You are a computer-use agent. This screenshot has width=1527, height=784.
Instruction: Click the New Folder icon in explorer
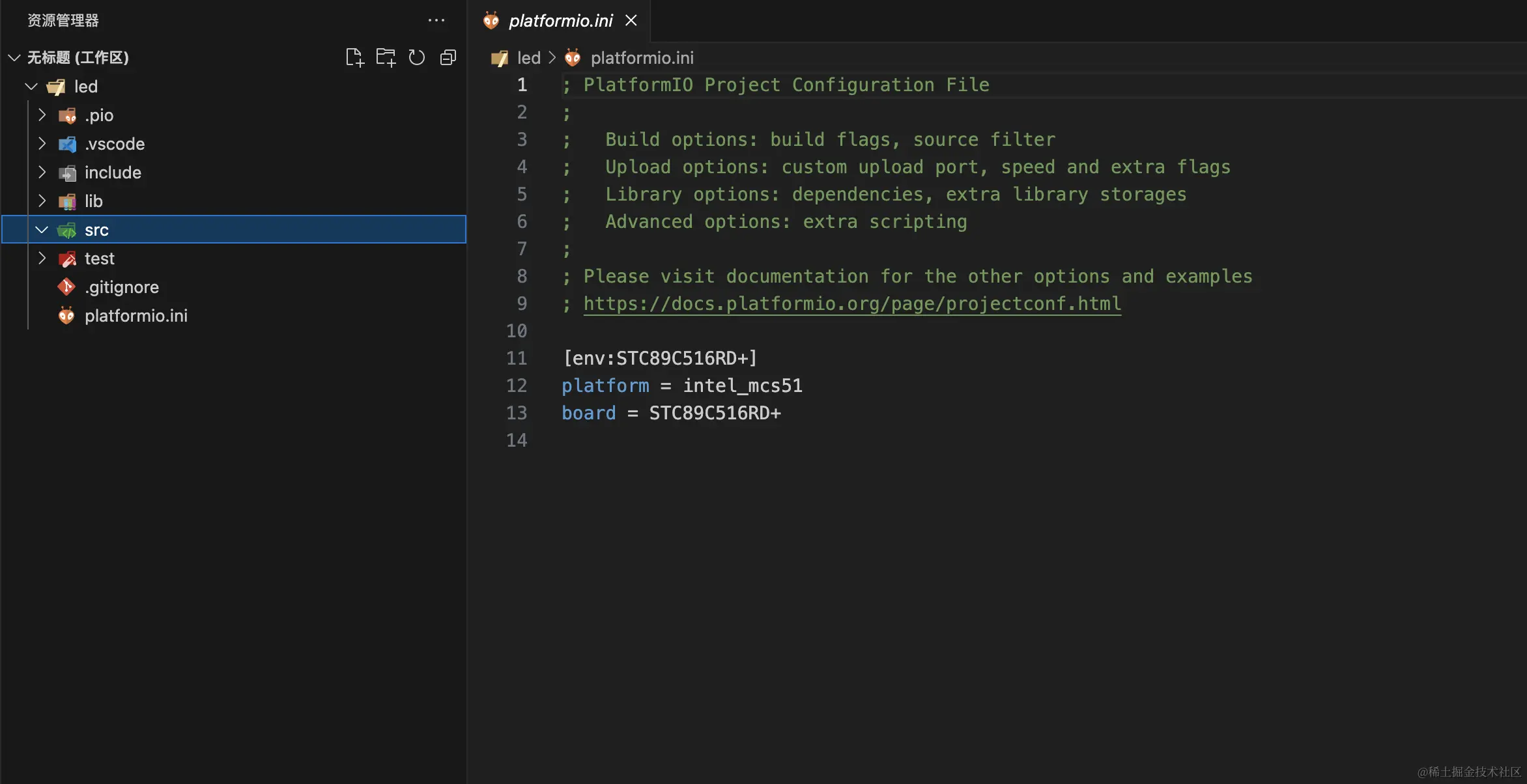click(386, 57)
